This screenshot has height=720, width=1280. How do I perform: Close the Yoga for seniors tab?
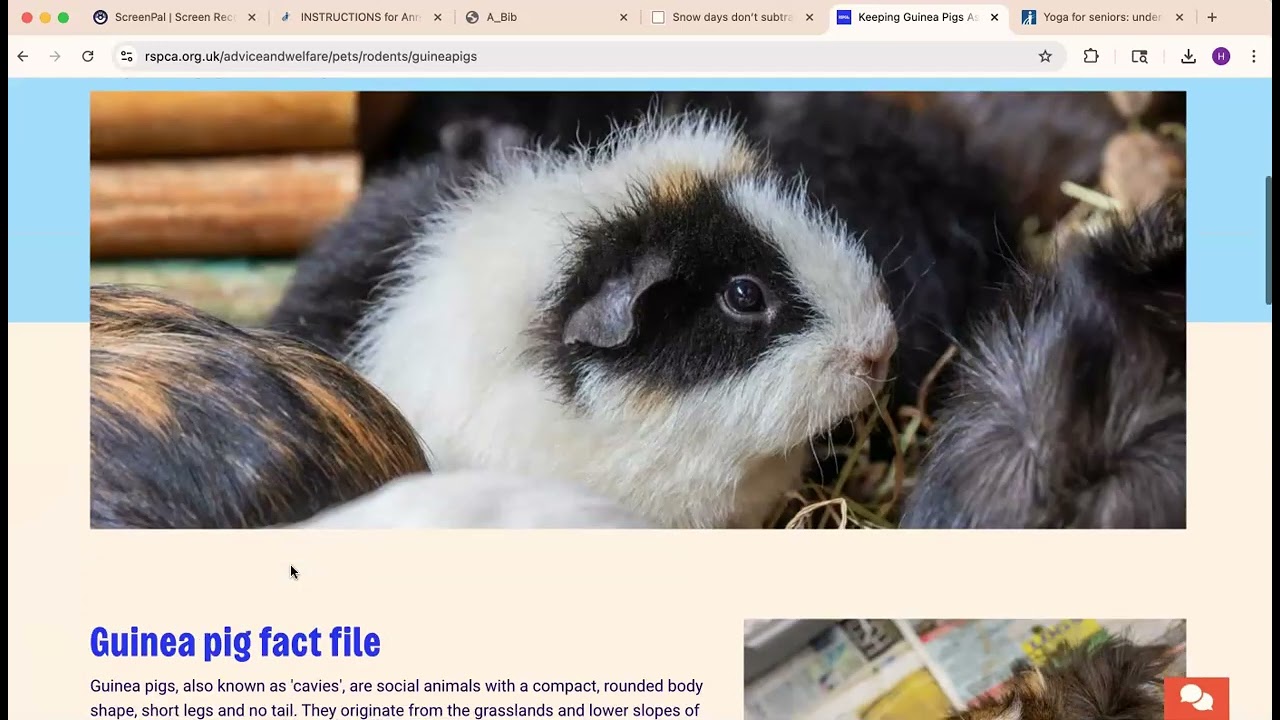[1179, 17]
